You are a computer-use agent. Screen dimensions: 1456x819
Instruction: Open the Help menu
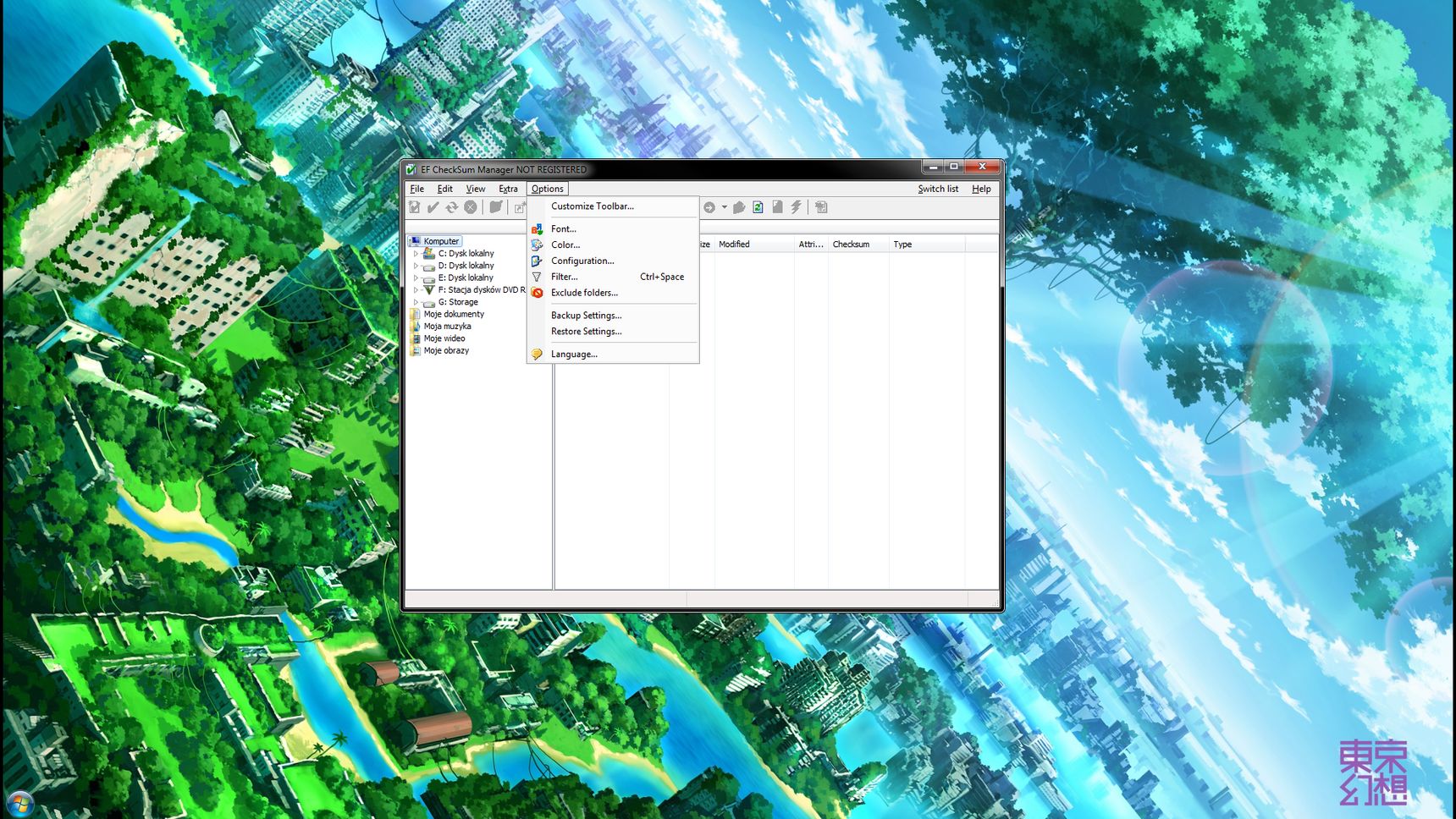[981, 189]
